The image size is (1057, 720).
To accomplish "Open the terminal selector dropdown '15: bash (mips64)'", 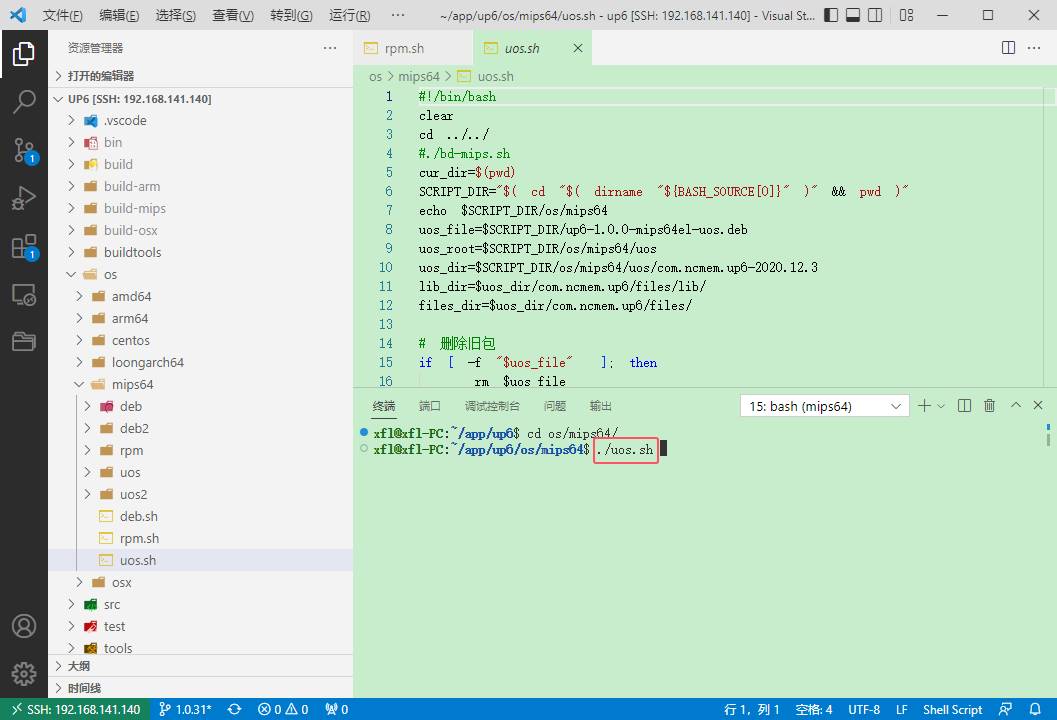I will [824, 406].
